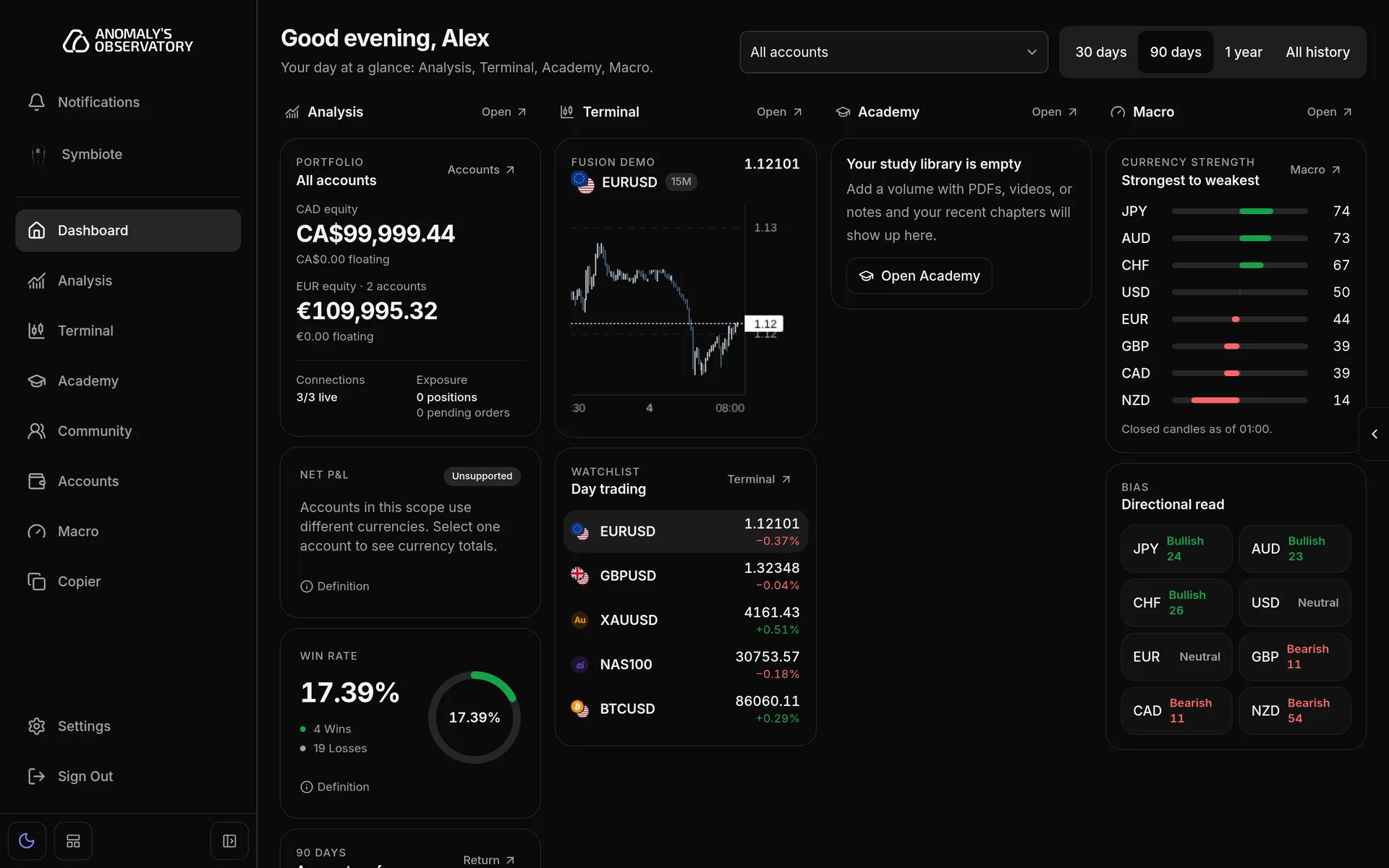Click the Macro gauge icon in sidebar
This screenshot has height=868, width=1389.
[37, 531]
